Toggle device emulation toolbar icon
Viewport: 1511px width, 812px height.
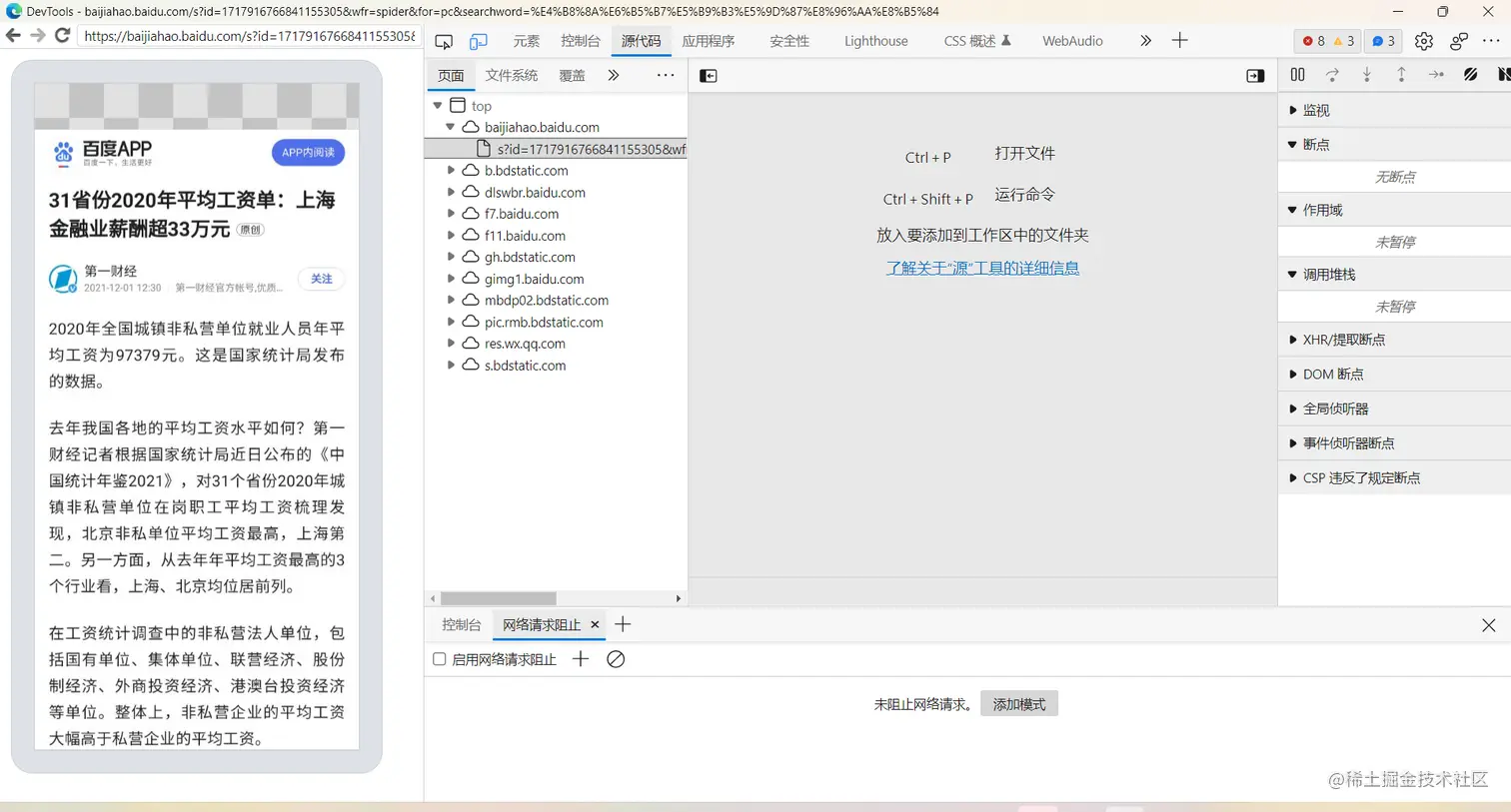click(x=479, y=41)
